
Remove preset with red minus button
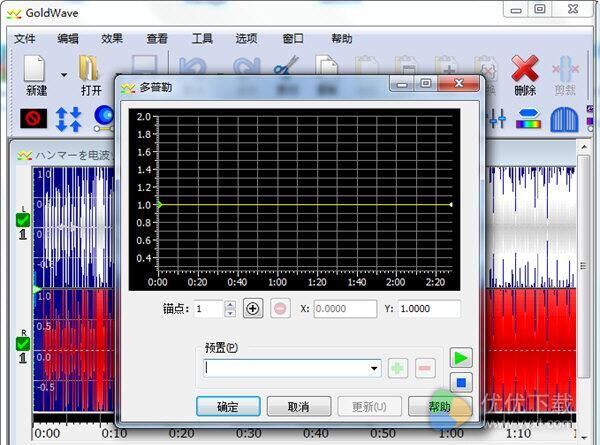(425, 368)
